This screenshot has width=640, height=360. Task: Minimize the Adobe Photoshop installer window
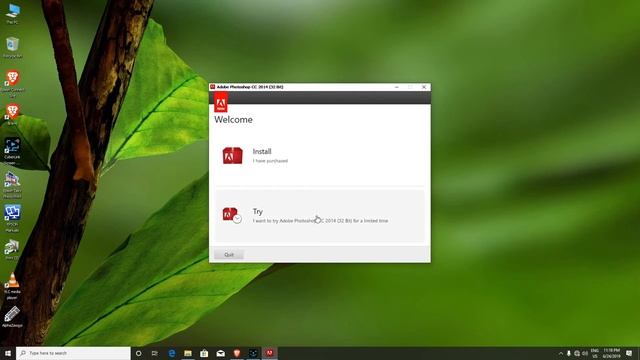coord(396,87)
